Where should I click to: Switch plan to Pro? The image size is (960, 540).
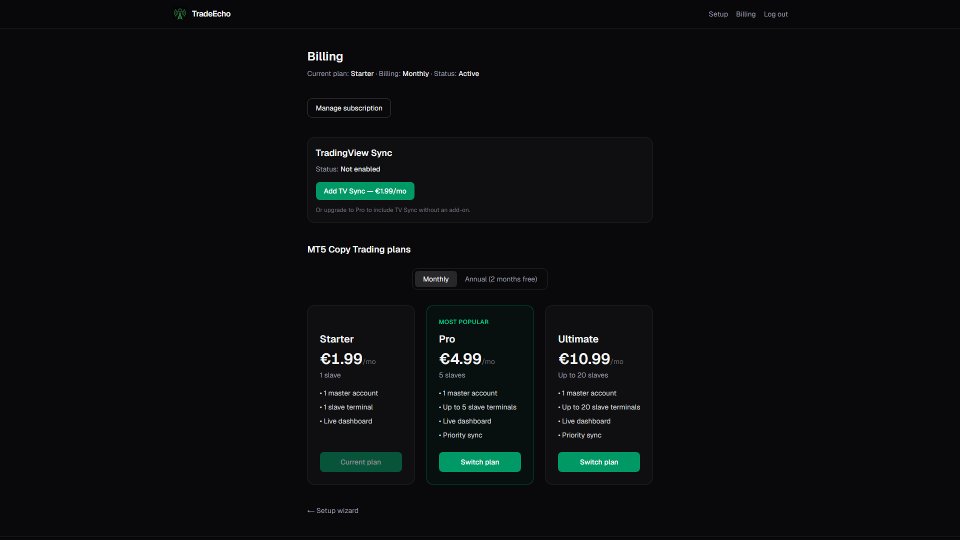pos(480,462)
